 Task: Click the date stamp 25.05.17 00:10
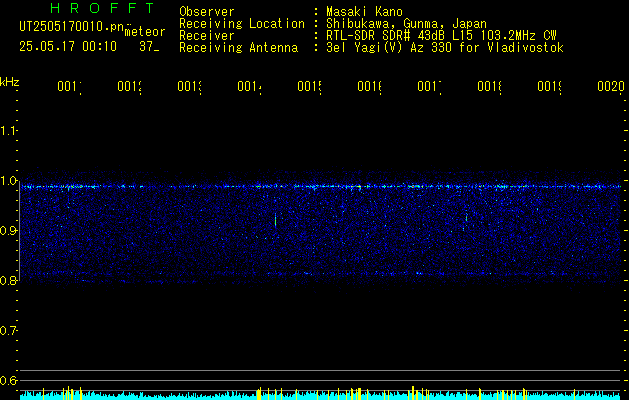tap(68, 47)
